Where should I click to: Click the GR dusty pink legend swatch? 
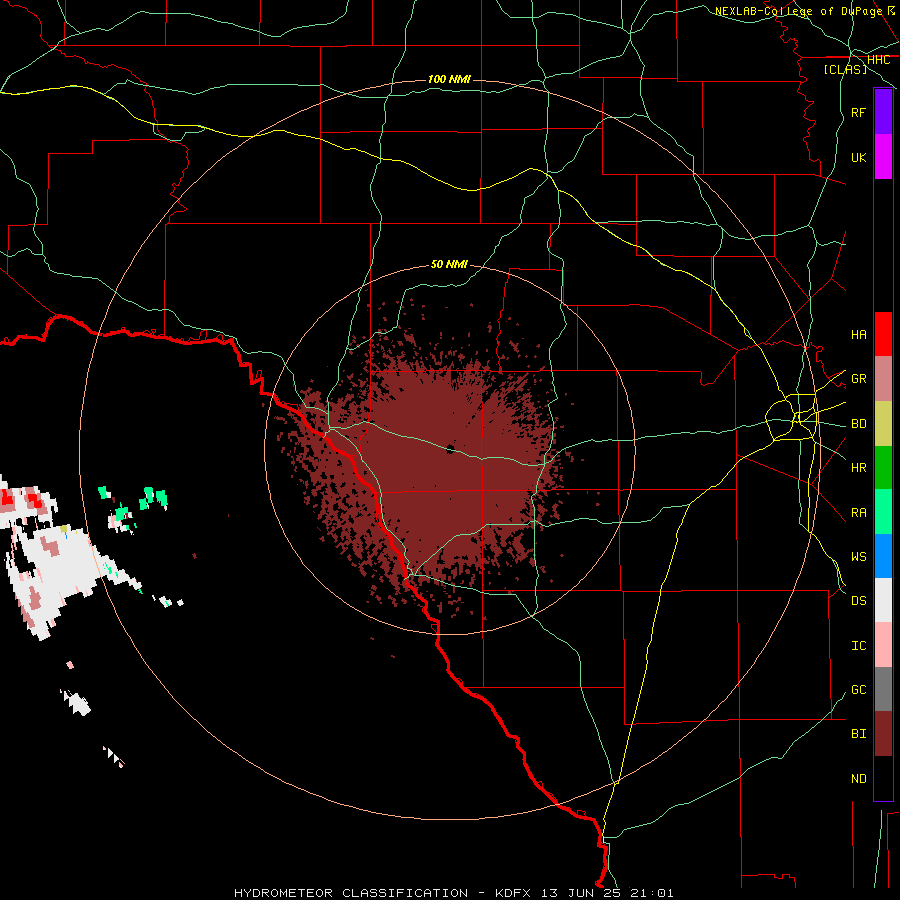(x=883, y=379)
